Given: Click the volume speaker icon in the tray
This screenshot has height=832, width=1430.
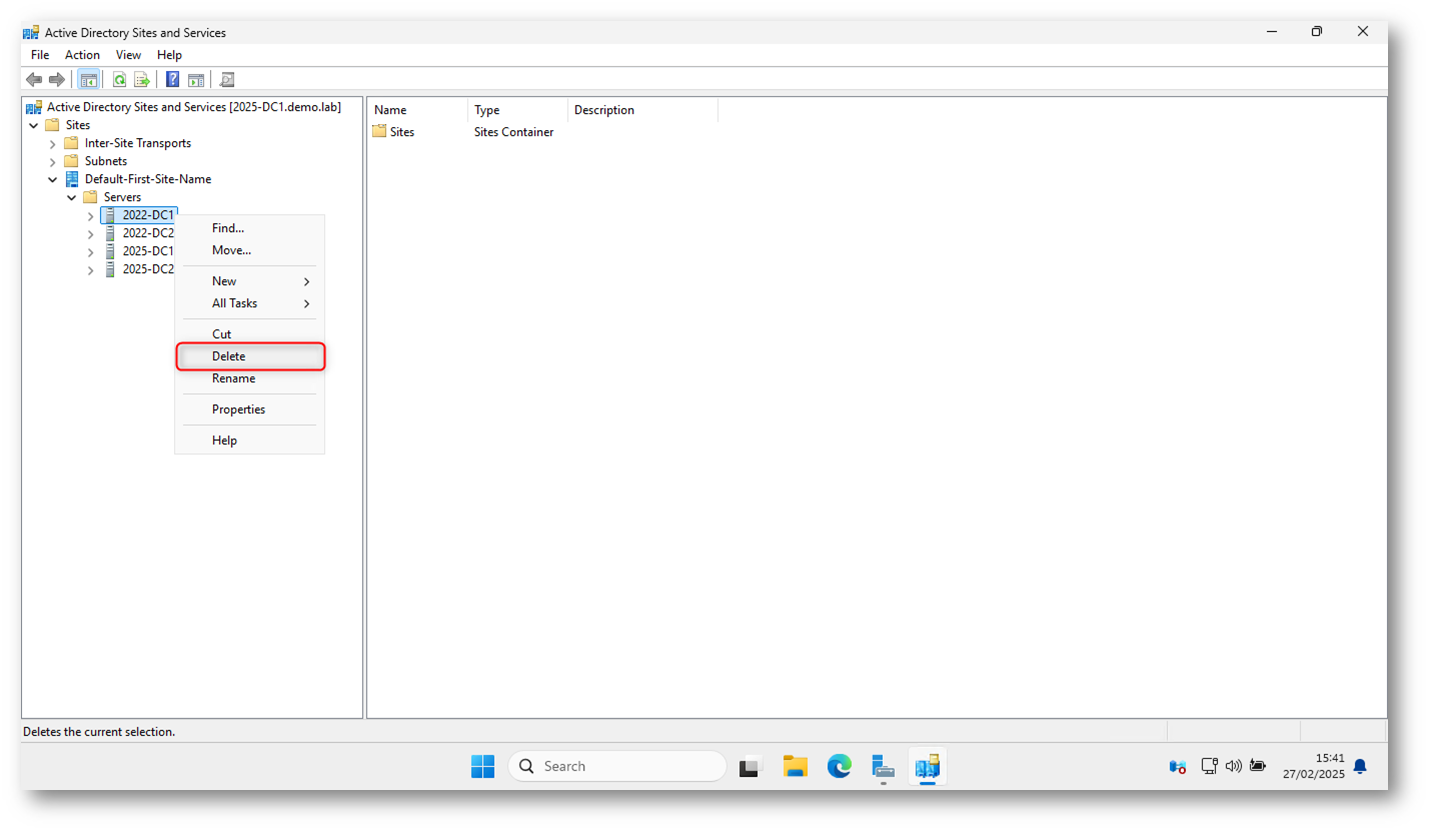Looking at the screenshot, I should tap(1233, 767).
